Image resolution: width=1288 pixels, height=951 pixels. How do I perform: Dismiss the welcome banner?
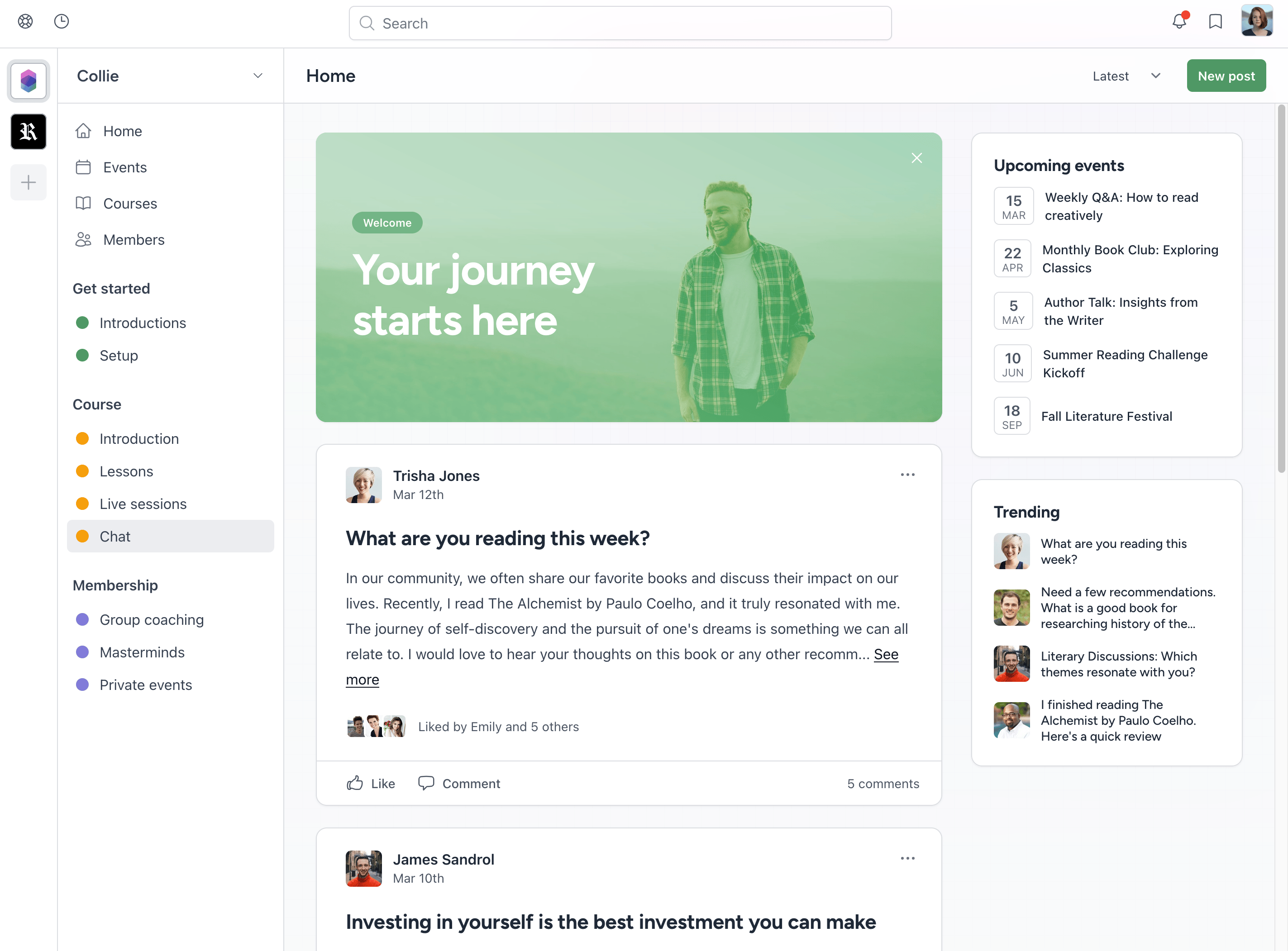(x=916, y=158)
